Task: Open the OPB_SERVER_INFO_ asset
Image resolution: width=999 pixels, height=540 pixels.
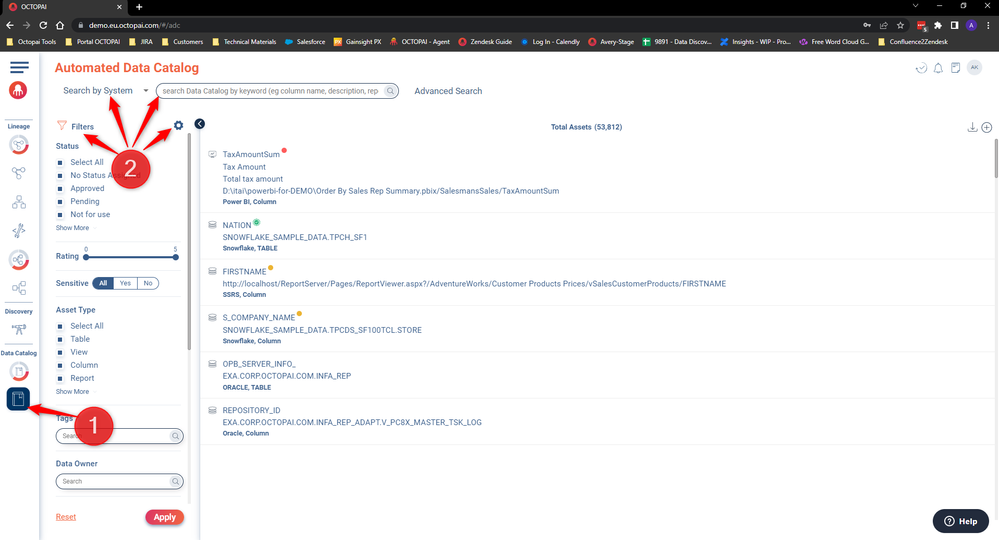Action: [259, 364]
